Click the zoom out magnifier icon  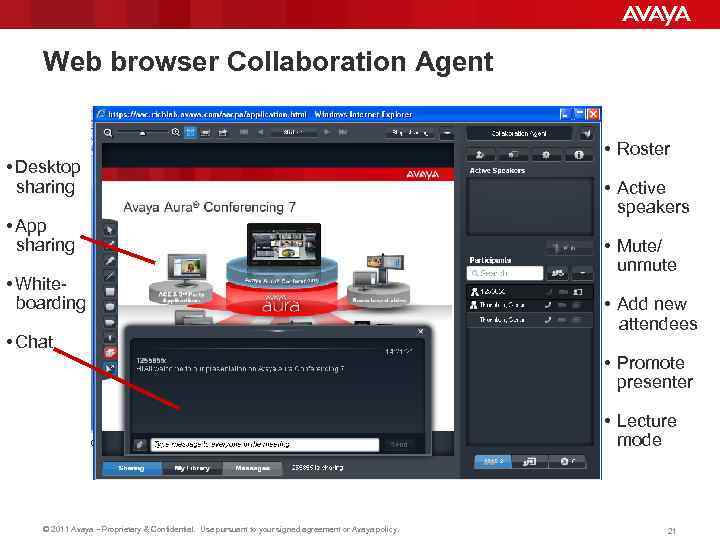pyautogui.click(x=108, y=133)
